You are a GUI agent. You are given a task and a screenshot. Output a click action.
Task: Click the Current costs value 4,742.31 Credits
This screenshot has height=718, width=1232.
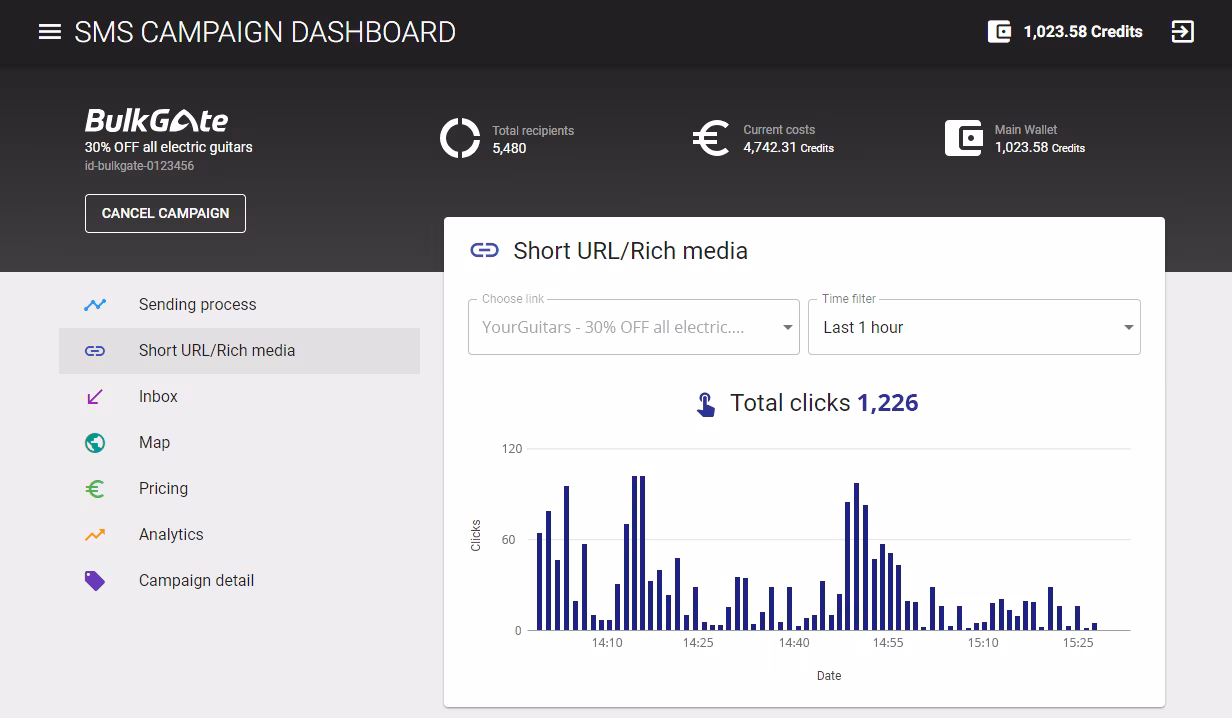[x=788, y=148]
